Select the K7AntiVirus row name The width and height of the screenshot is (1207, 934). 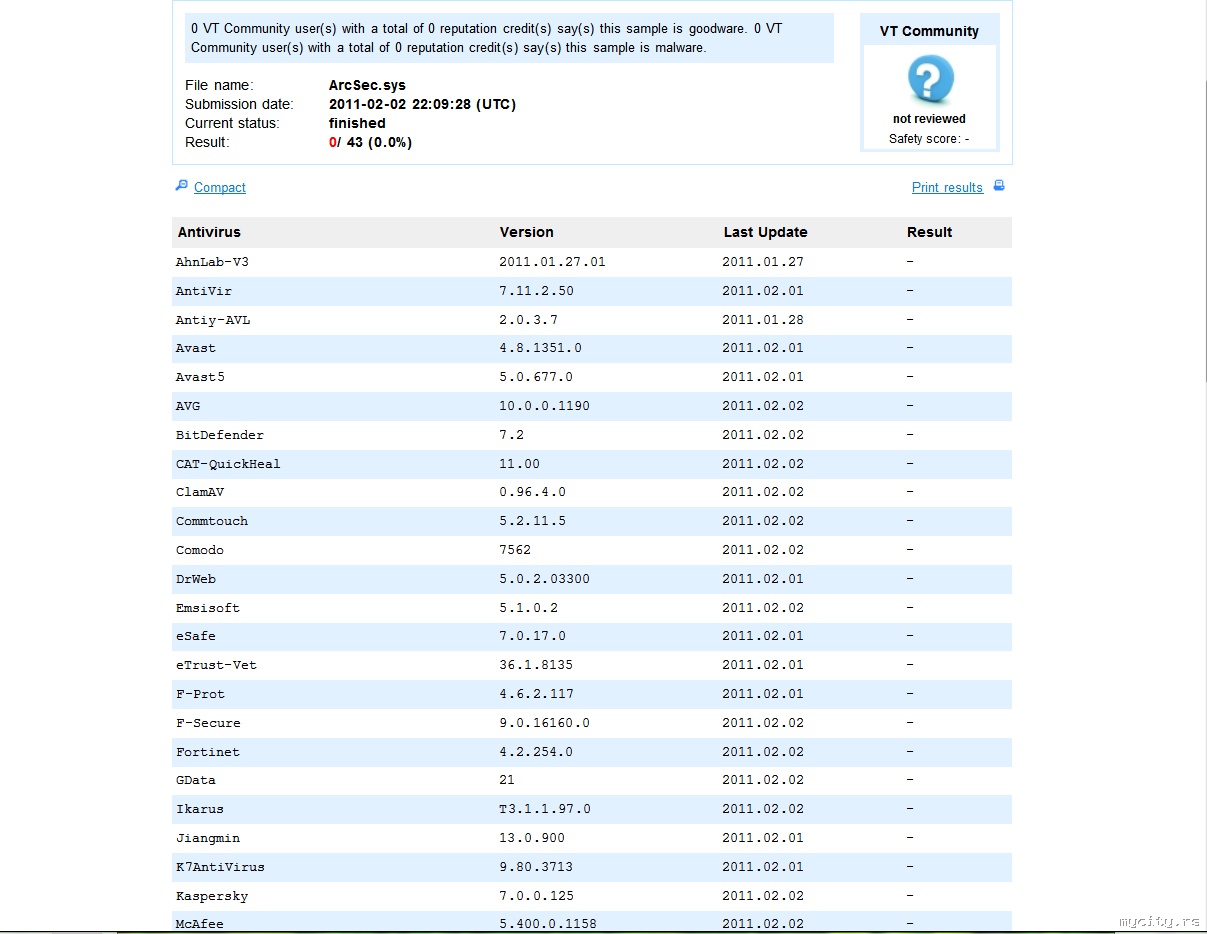coord(220,867)
